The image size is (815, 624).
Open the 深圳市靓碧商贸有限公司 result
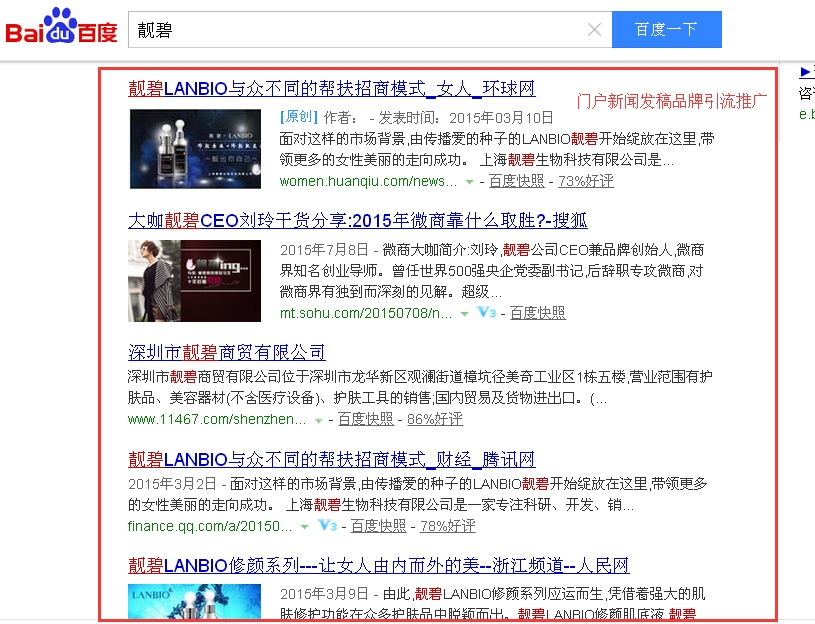[x=227, y=352]
